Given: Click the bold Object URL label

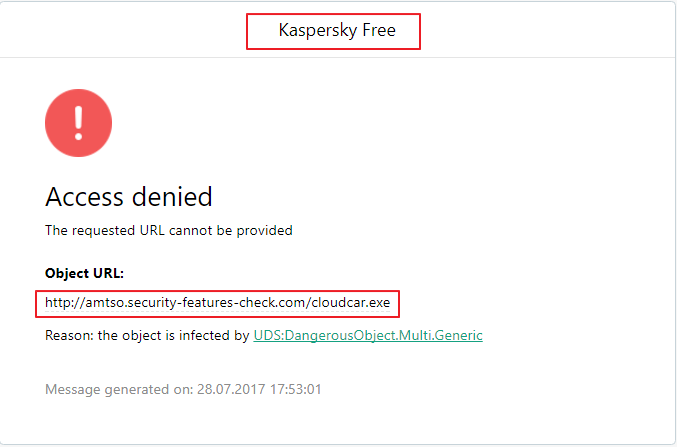Looking at the screenshot, I should [x=84, y=273].
